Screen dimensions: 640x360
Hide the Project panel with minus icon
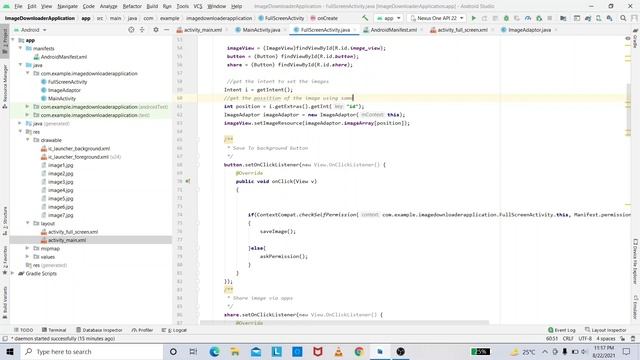pos(167,30)
